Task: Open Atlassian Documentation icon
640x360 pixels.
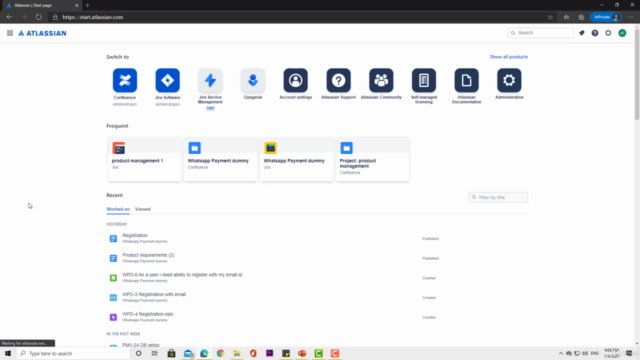Action: 467,80
